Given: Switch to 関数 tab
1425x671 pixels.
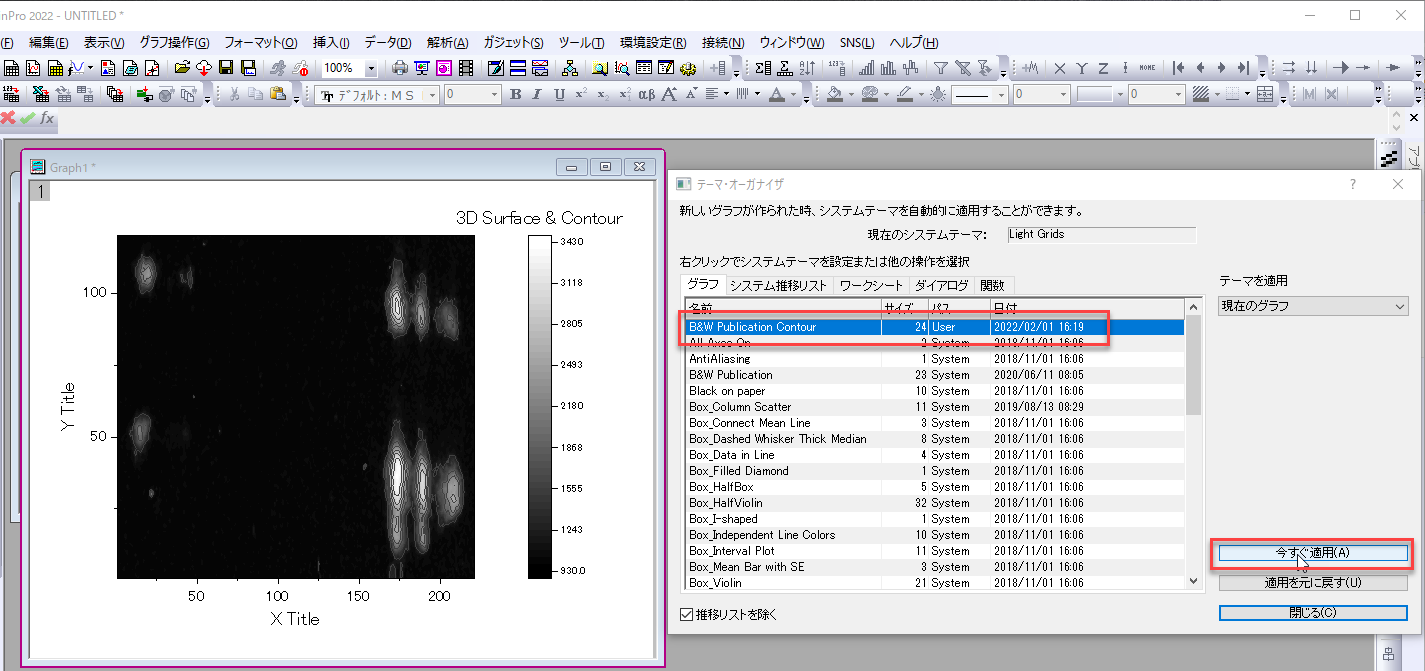Looking at the screenshot, I should [992, 285].
